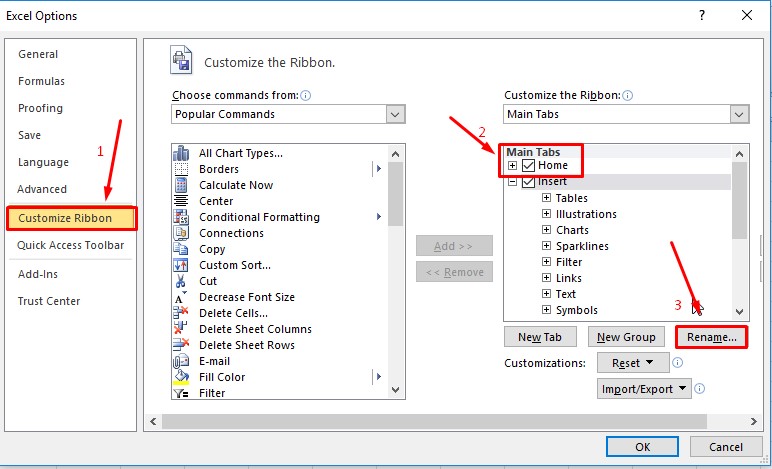Click the Rename... button
Image resolution: width=772 pixels, height=469 pixels.
click(711, 337)
